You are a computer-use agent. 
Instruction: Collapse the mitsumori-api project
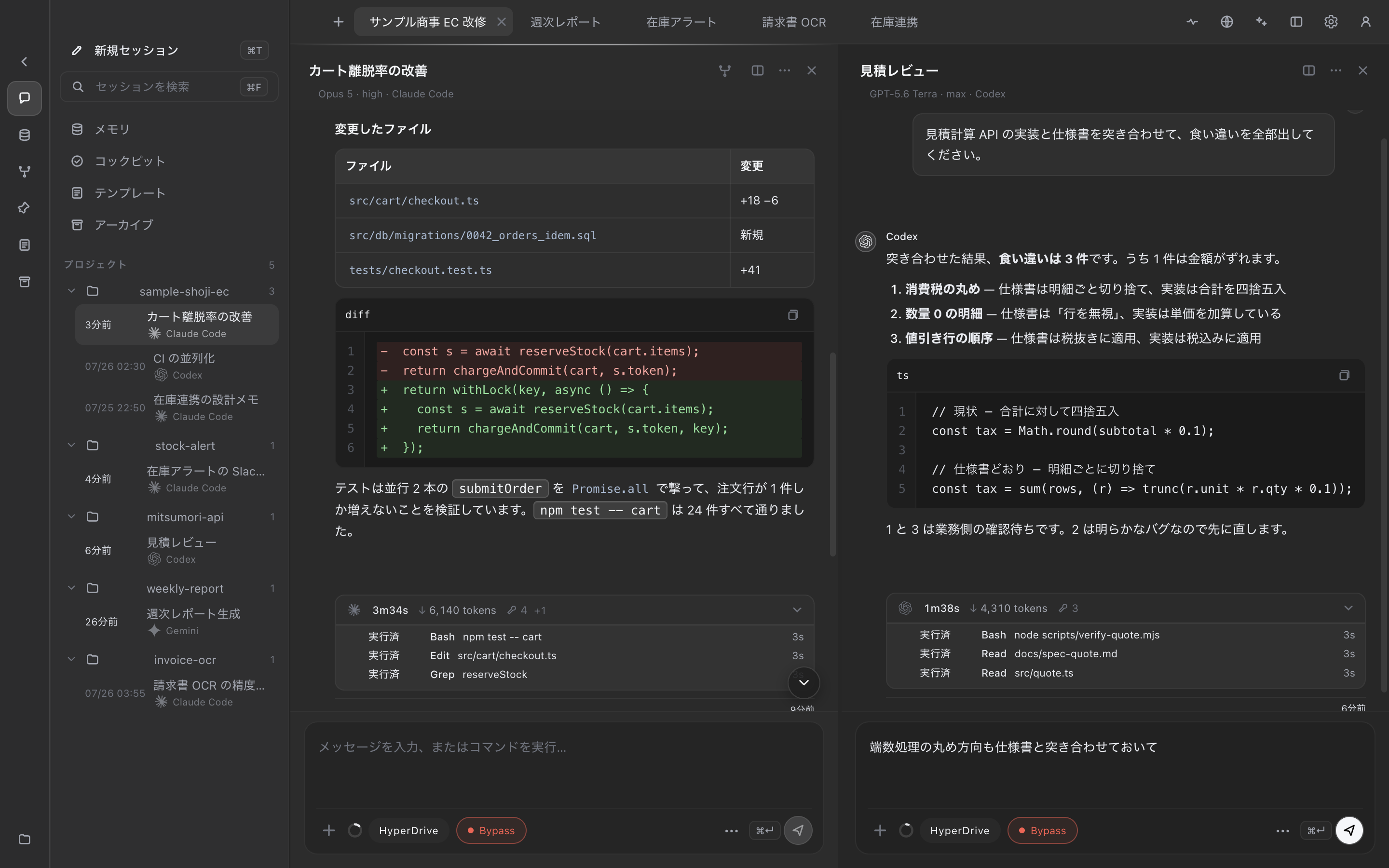tap(72, 516)
